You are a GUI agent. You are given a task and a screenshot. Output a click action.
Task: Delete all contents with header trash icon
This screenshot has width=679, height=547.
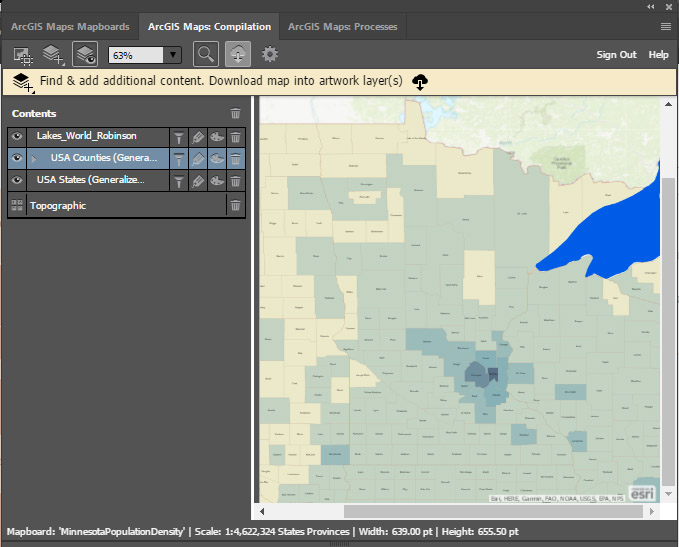pos(236,113)
